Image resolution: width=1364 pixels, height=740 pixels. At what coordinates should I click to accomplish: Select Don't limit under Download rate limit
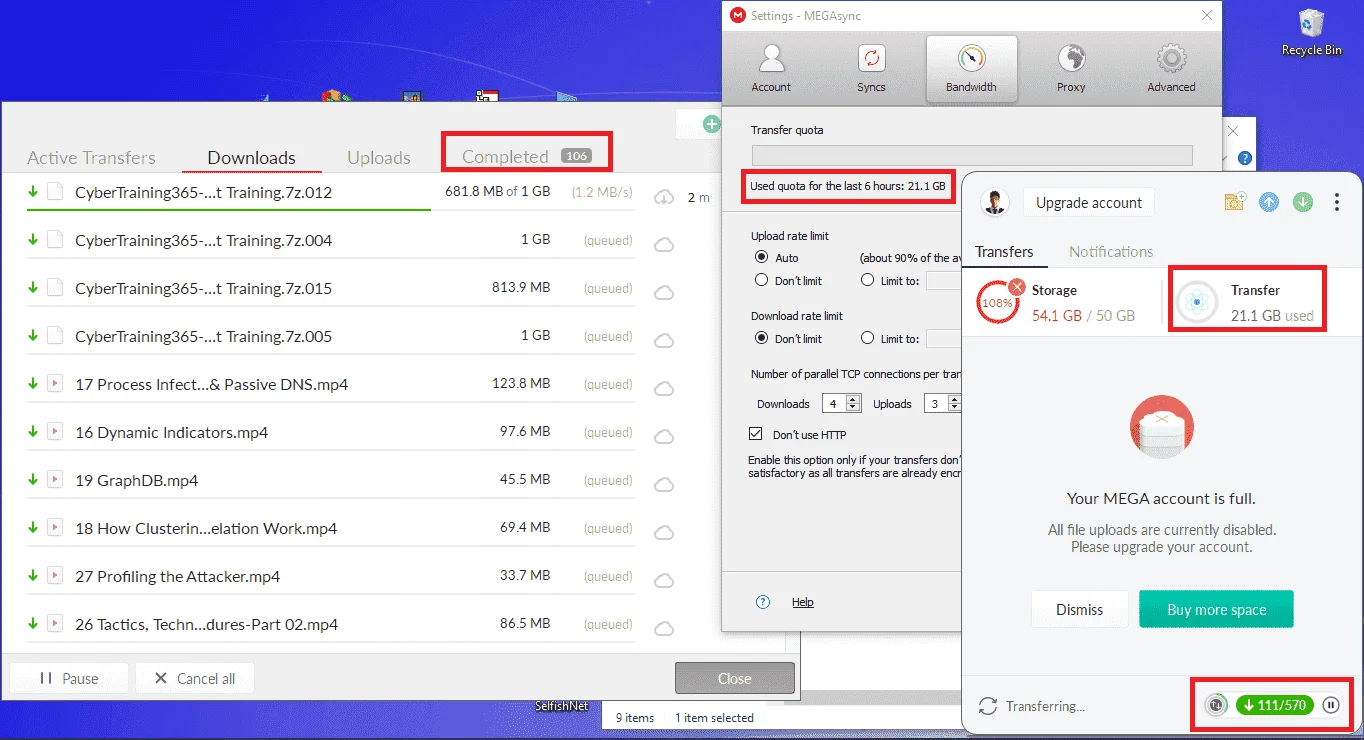[x=761, y=339]
